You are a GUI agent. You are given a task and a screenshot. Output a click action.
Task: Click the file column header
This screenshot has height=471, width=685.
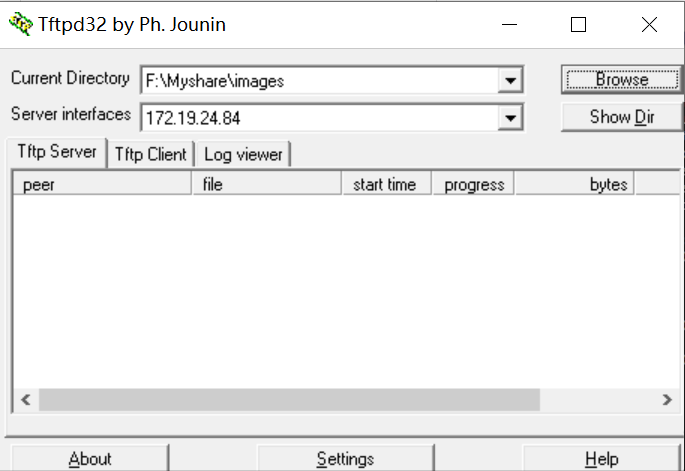(267, 184)
